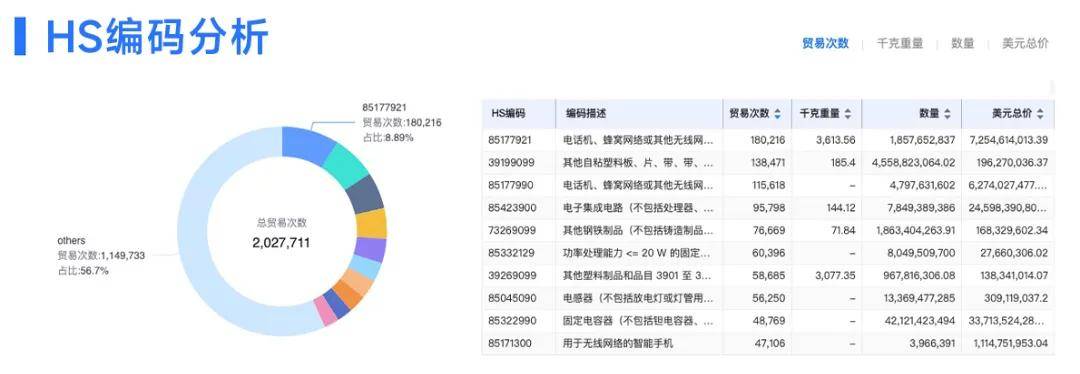Click weight value 3,613.56
This screenshot has width=1080, height=374.
[835, 140]
